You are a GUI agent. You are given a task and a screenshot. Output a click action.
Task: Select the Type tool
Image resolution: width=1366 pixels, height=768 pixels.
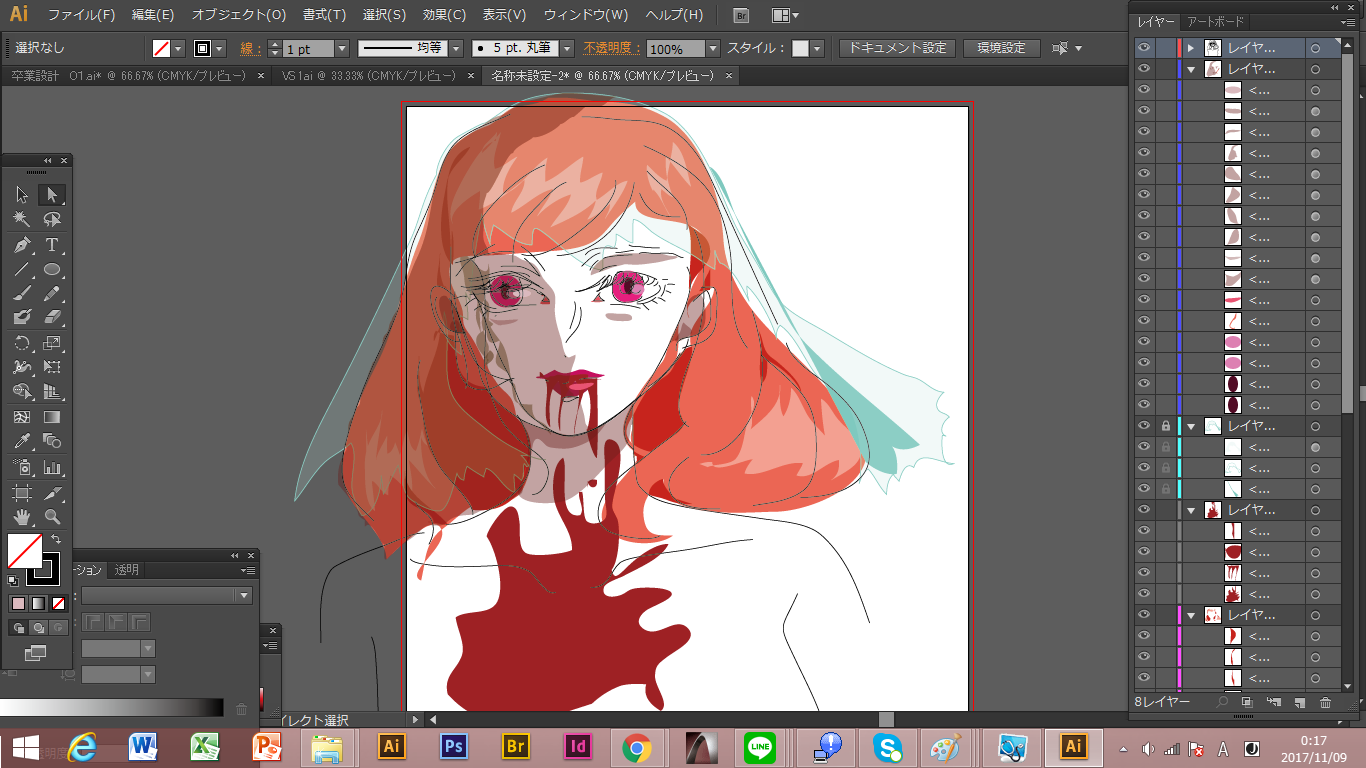[x=52, y=245]
